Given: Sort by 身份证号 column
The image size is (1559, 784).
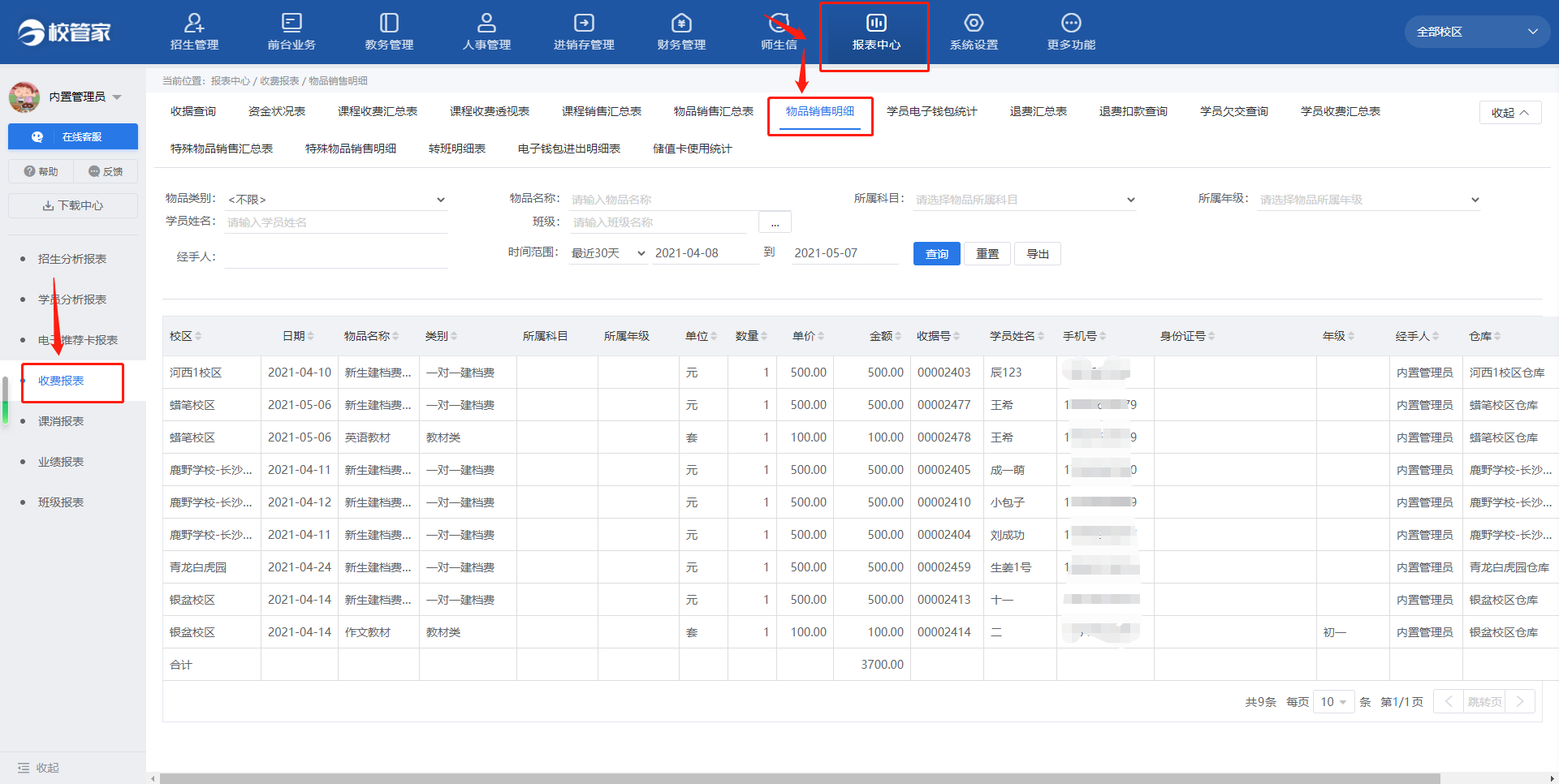Looking at the screenshot, I should coord(1187,336).
